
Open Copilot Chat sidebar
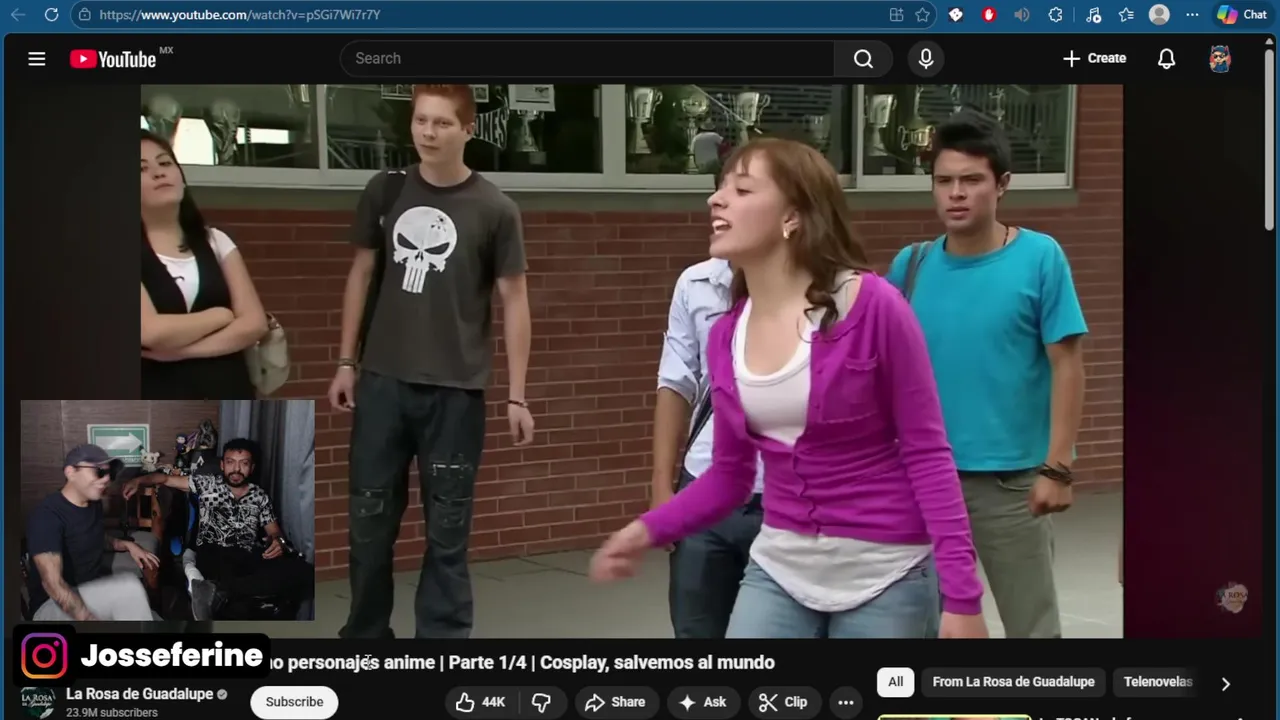(x=1242, y=15)
